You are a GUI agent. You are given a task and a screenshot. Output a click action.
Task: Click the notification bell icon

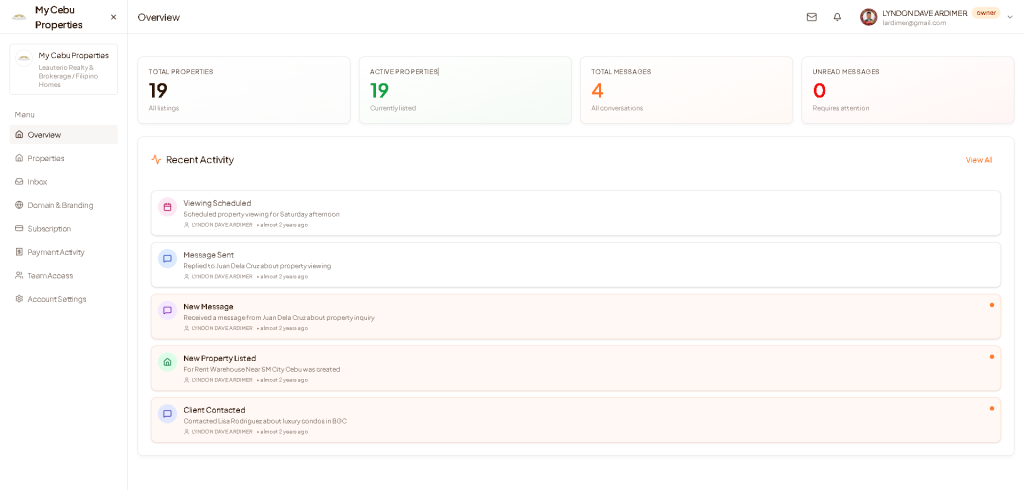click(x=837, y=17)
